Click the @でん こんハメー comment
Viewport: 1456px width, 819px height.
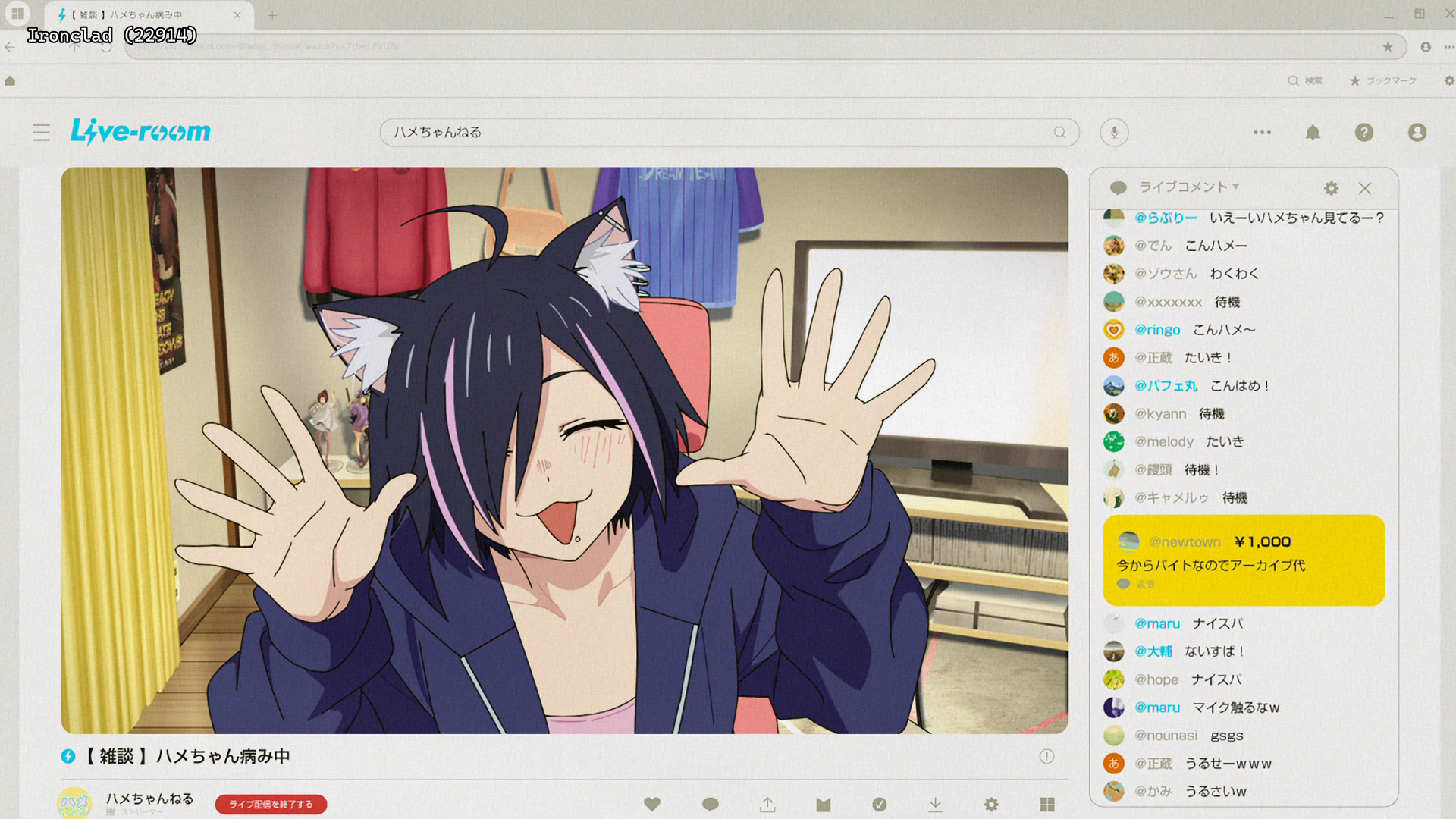coord(1175,245)
